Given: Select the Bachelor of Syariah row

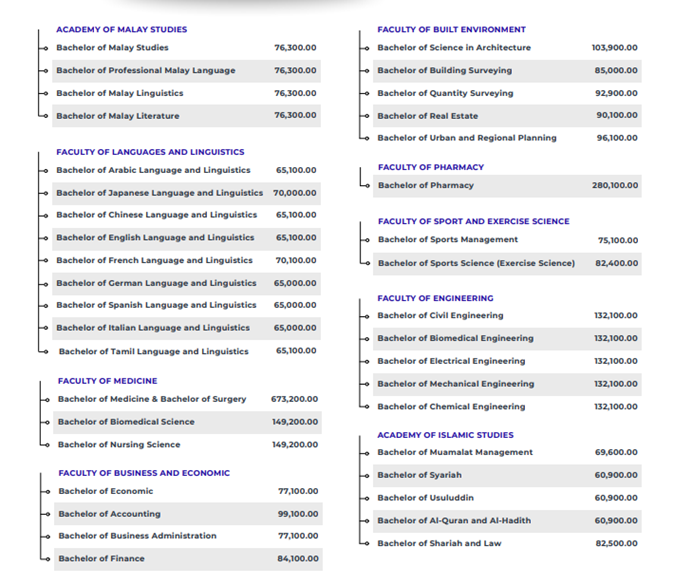Looking at the screenshot, I should (507, 475).
